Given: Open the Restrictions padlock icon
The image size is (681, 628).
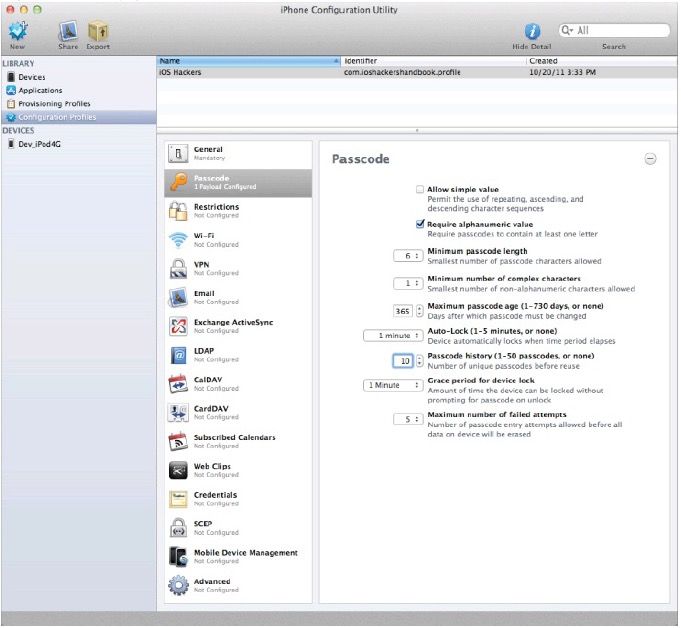Looking at the screenshot, I should pos(178,211).
